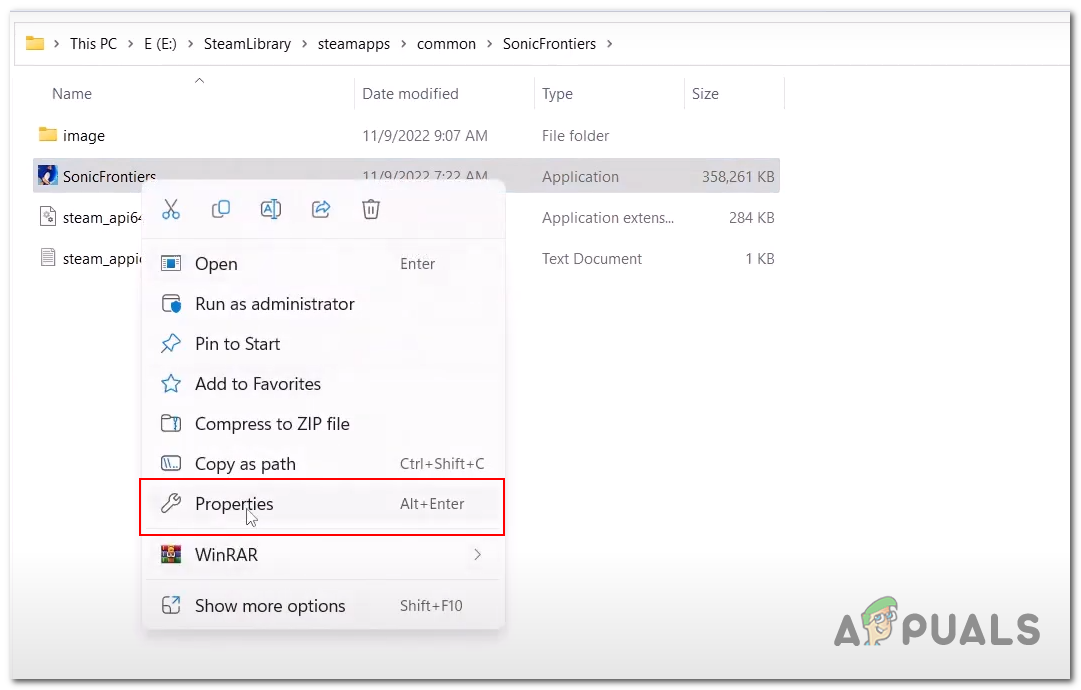Choose Open from the context menu
This screenshot has height=690, width=1081.
[x=323, y=264]
